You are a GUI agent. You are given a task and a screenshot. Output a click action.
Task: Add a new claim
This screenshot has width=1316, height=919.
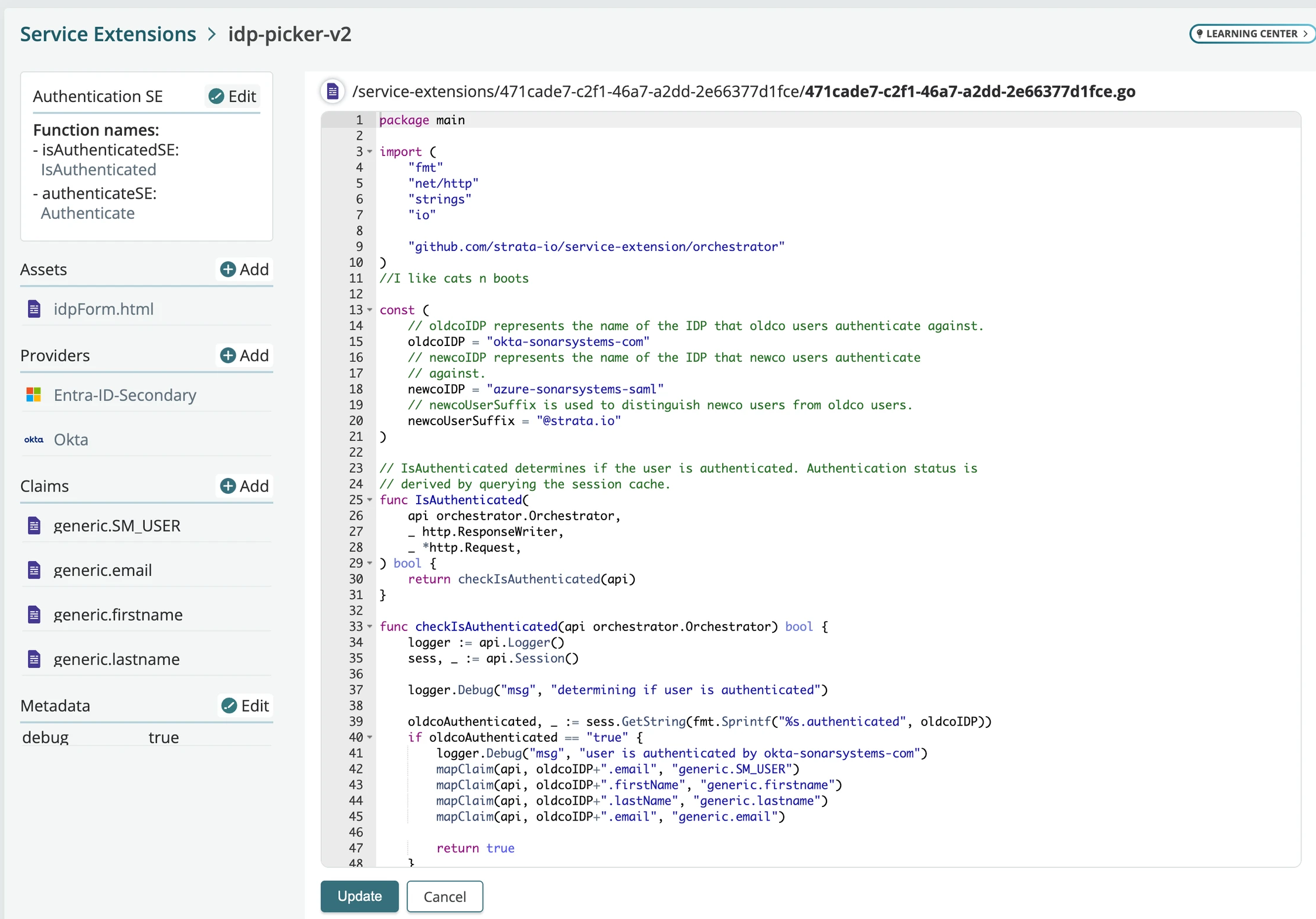coord(244,486)
